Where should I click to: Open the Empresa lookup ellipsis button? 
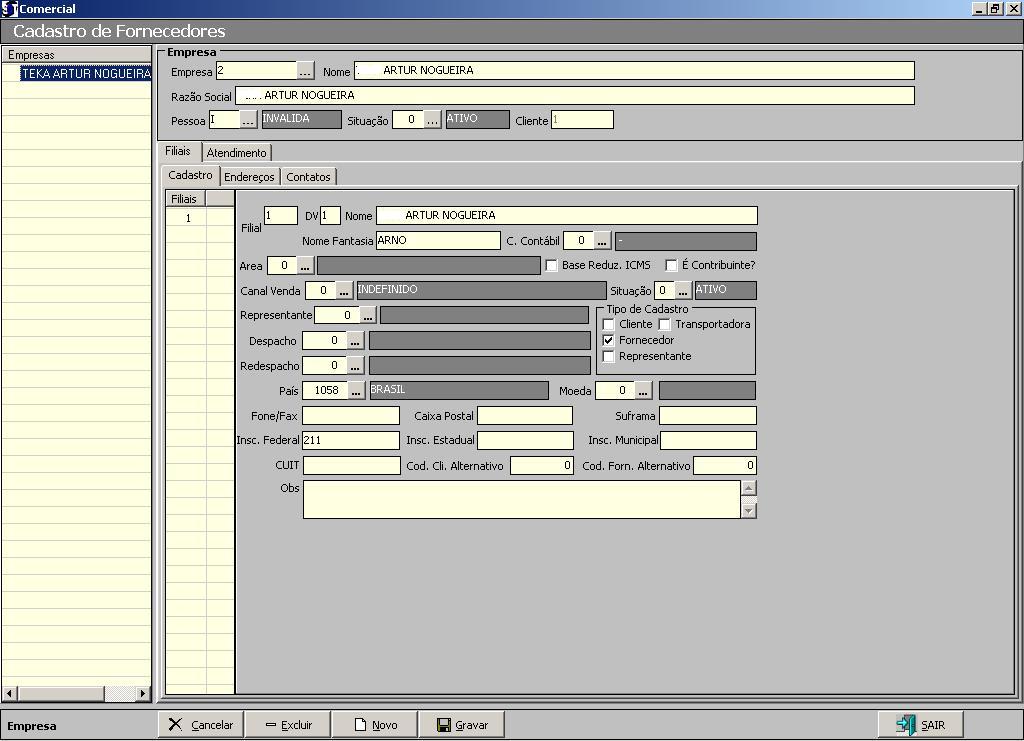click(306, 71)
